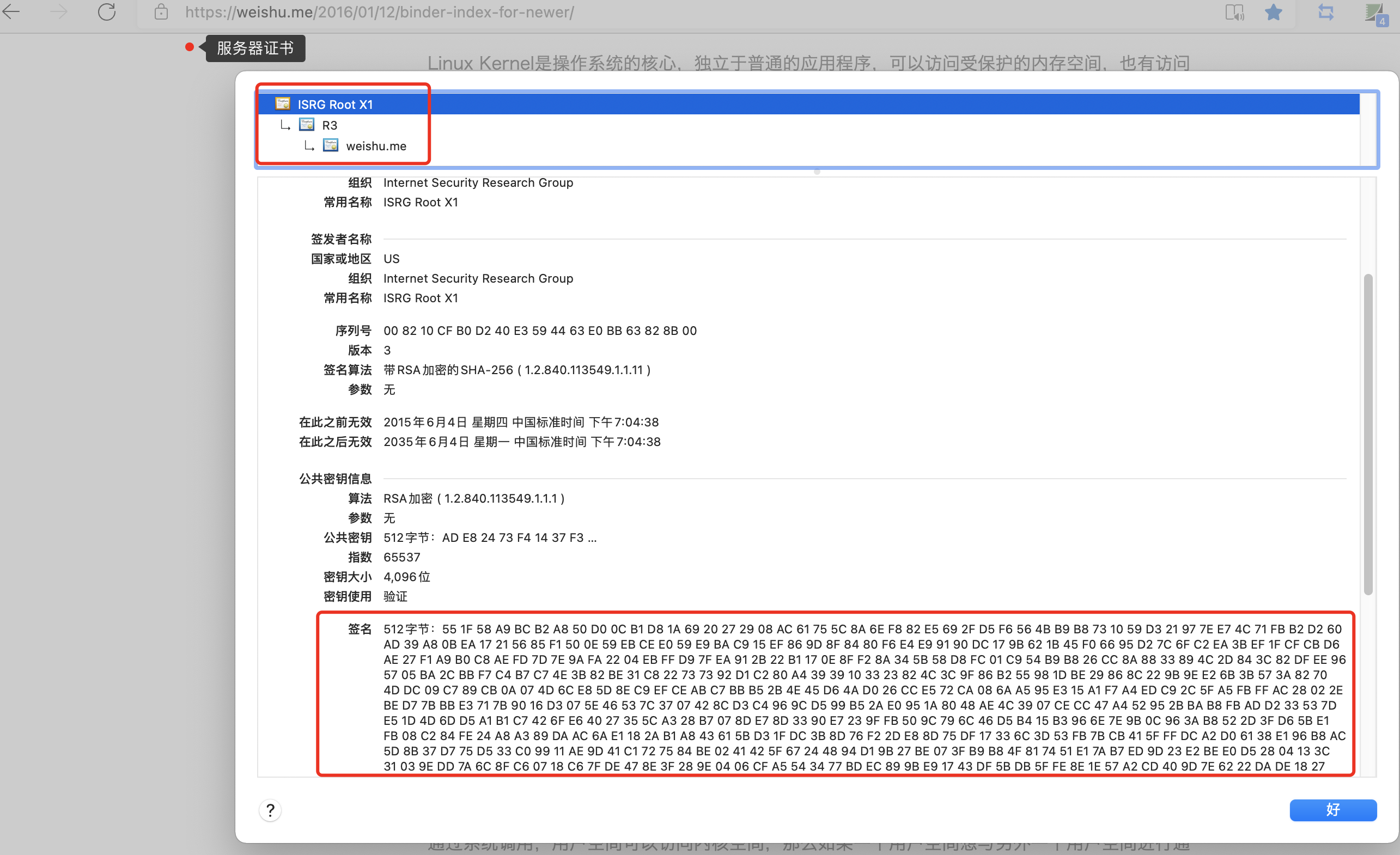Click the 公共密钥 512字节 value

click(x=490, y=538)
